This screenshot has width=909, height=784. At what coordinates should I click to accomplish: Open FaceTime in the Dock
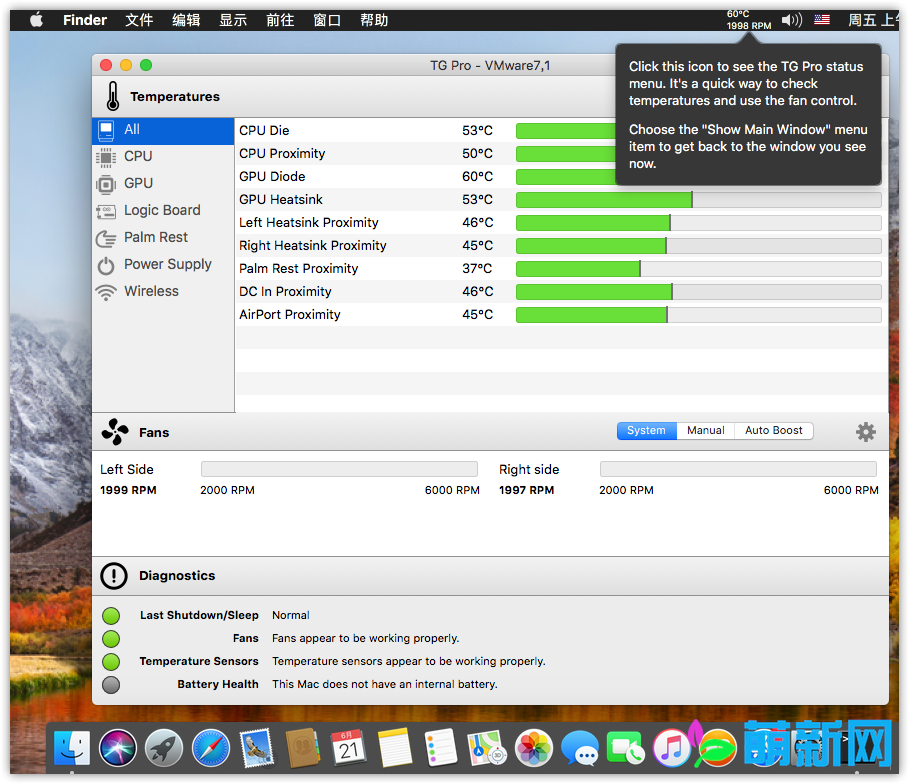pos(626,748)
